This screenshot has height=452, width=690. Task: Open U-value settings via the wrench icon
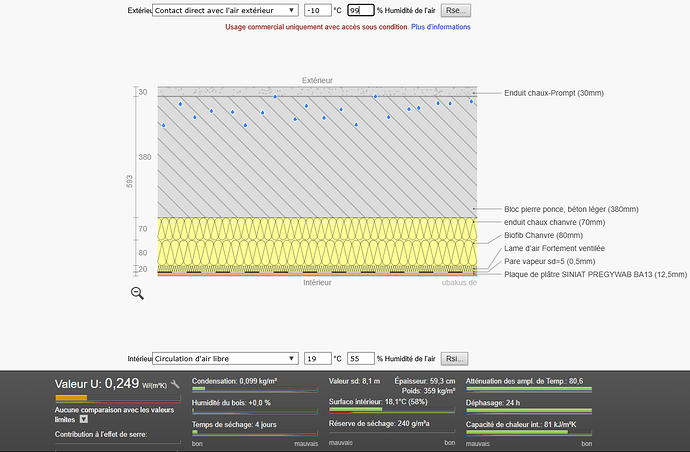[x=175, y=384]
